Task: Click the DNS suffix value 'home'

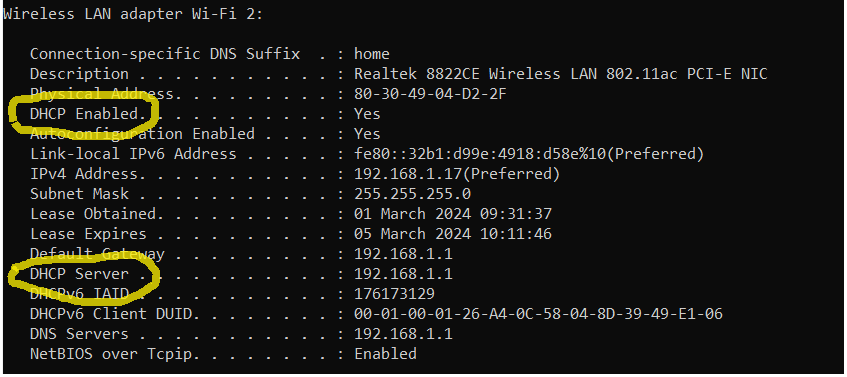Action: click(372, 54)
